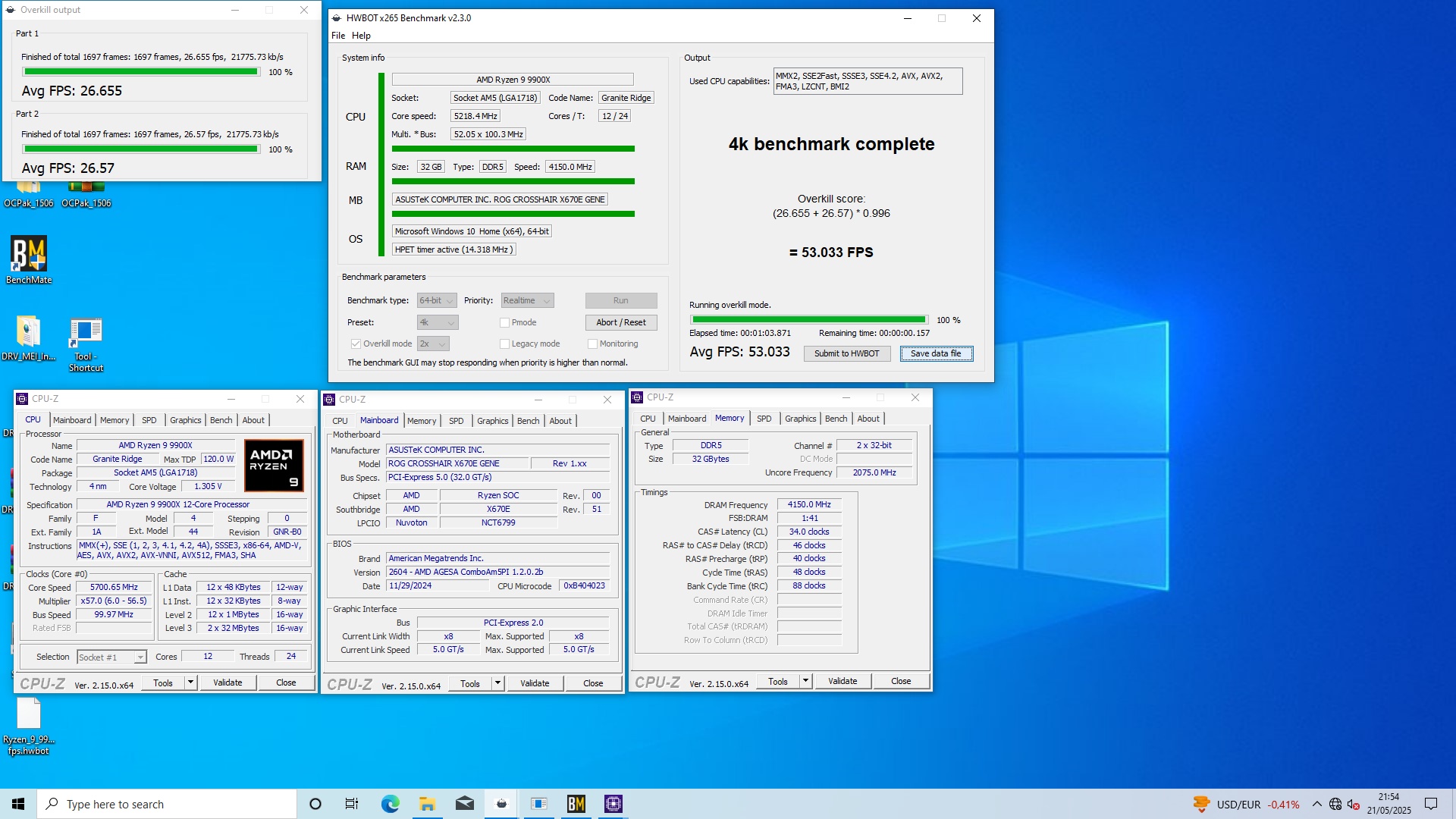Click the muted volume tray icon

click(1354, 804)
